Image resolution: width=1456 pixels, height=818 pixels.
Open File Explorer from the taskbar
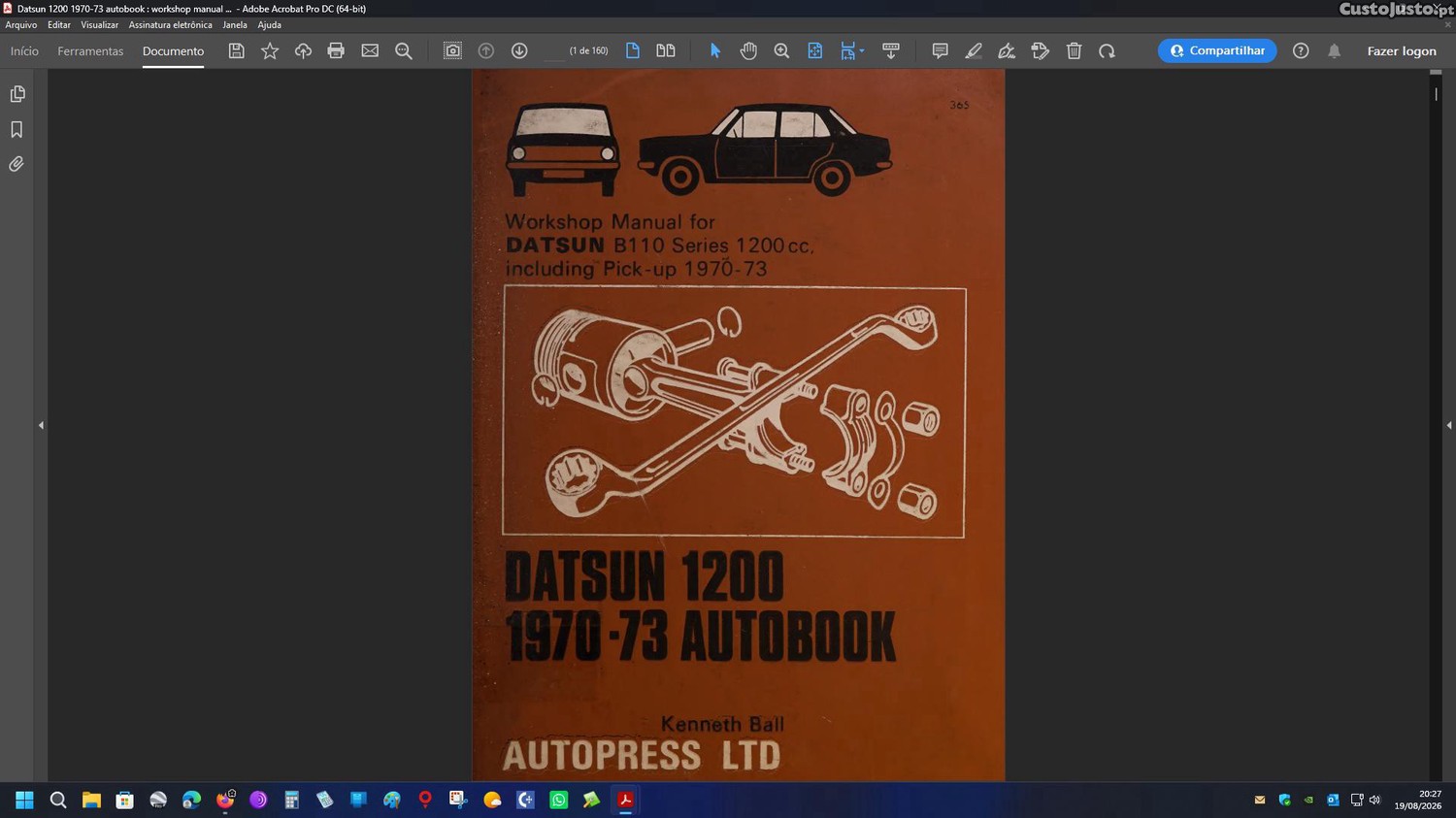point(91,800)
